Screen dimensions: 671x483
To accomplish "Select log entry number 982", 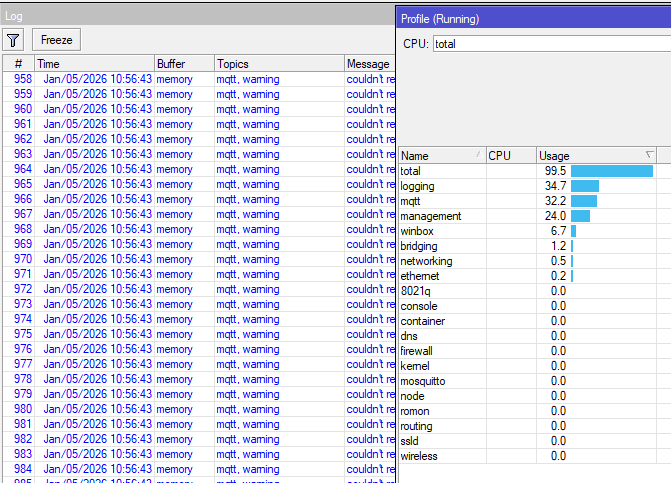I will point(199,439).
